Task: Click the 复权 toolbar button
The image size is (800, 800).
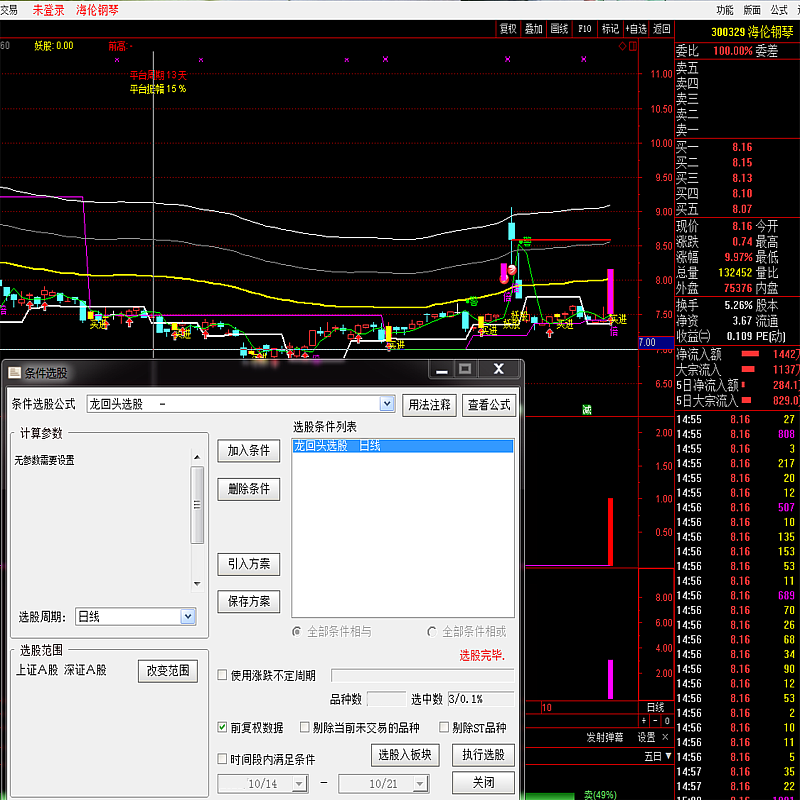Action: tap(508, 29)
